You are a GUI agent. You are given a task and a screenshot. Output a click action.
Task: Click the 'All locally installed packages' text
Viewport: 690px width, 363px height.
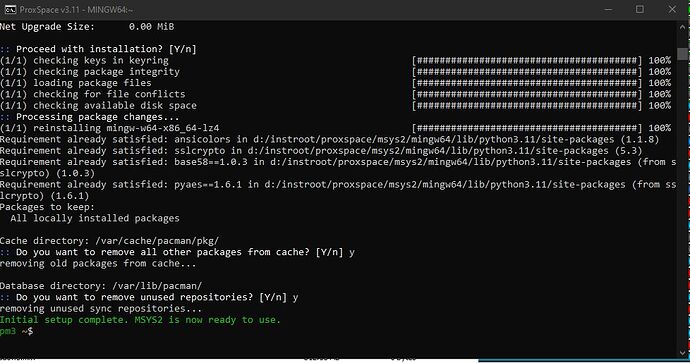[95, 218]
